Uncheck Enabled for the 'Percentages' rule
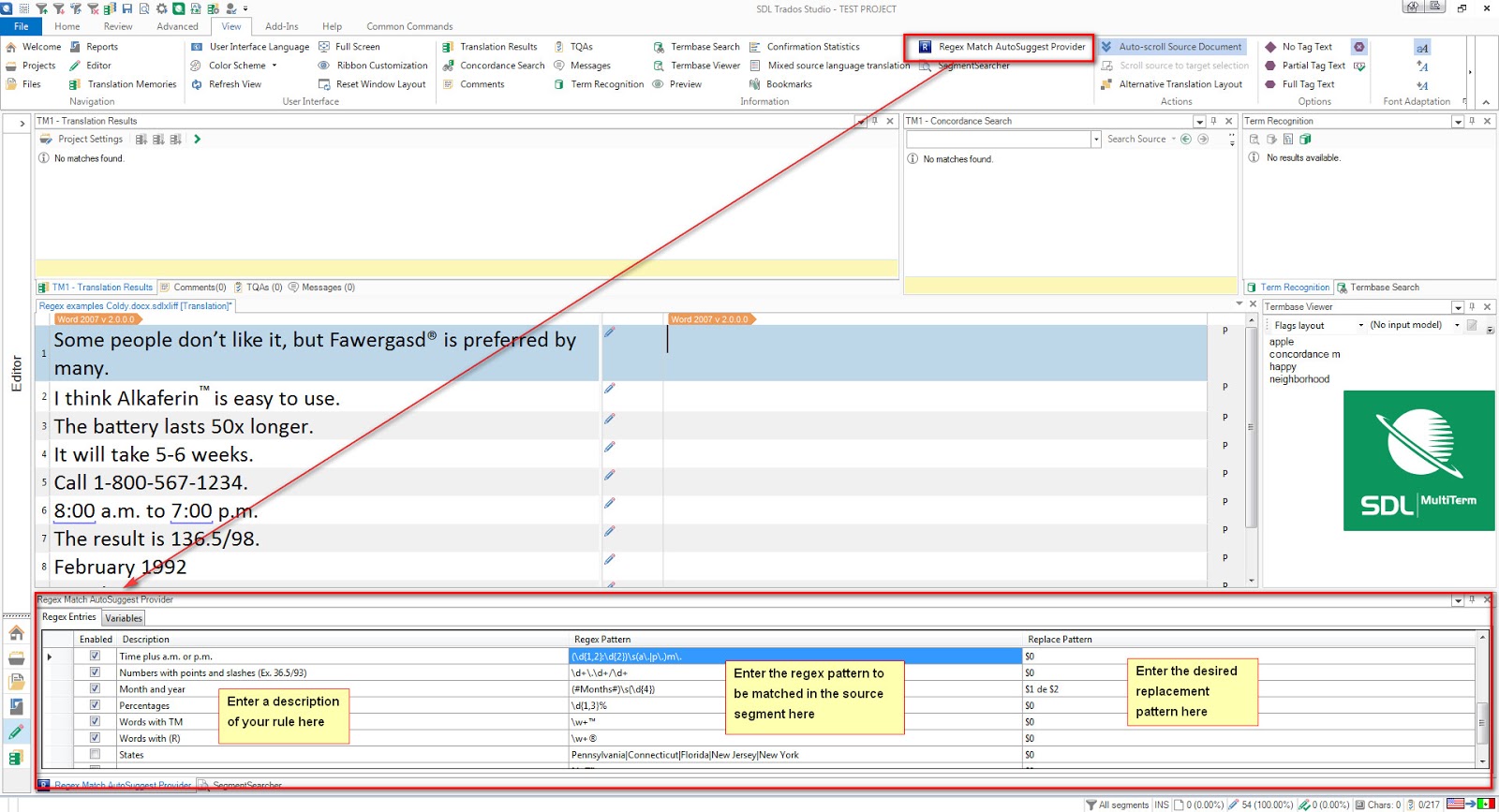Image resolution: width=1499 pixels, height=812 pixels. tap(95, 705)
